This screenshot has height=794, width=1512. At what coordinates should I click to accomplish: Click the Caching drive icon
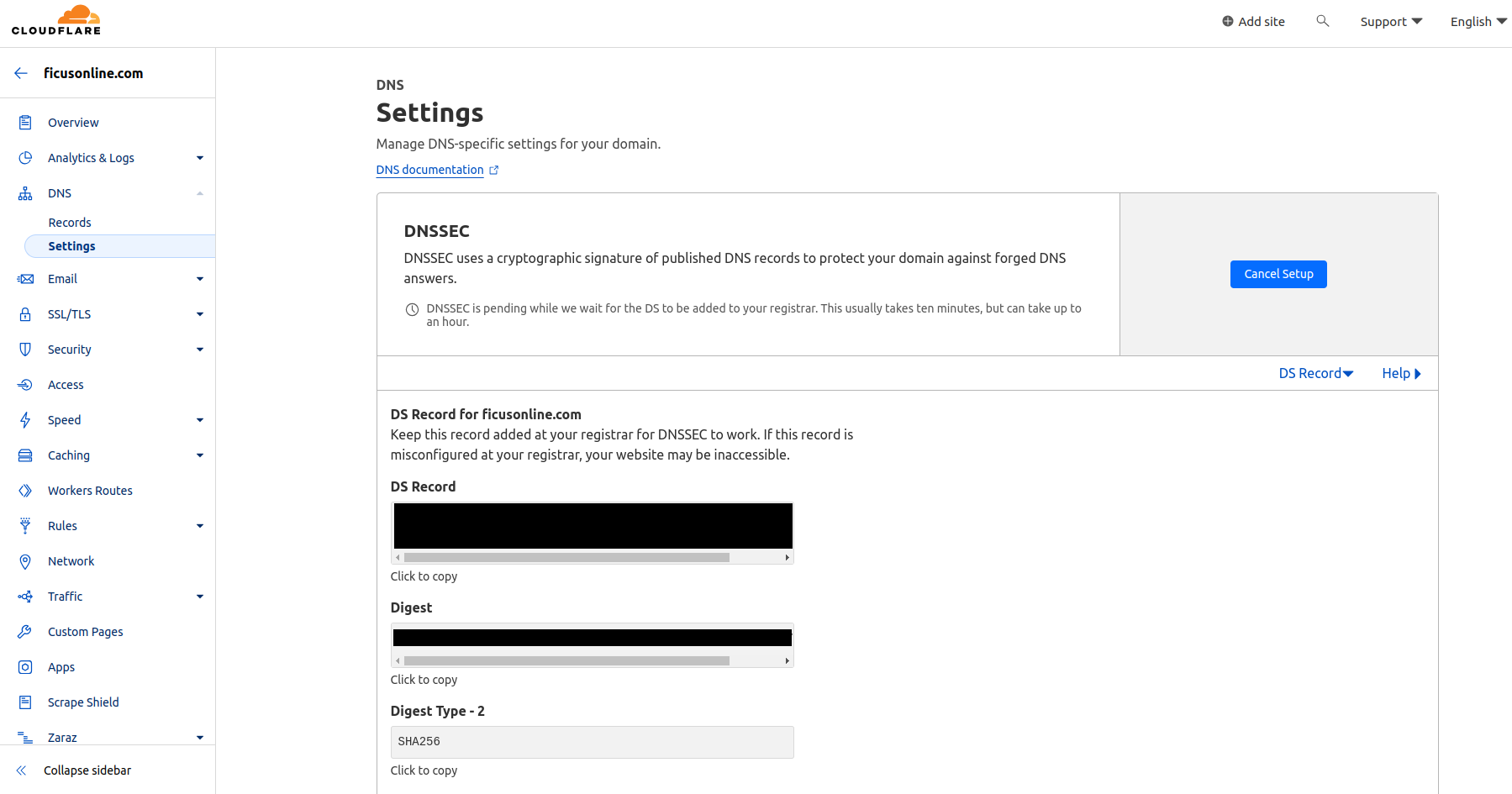point(25,455)
